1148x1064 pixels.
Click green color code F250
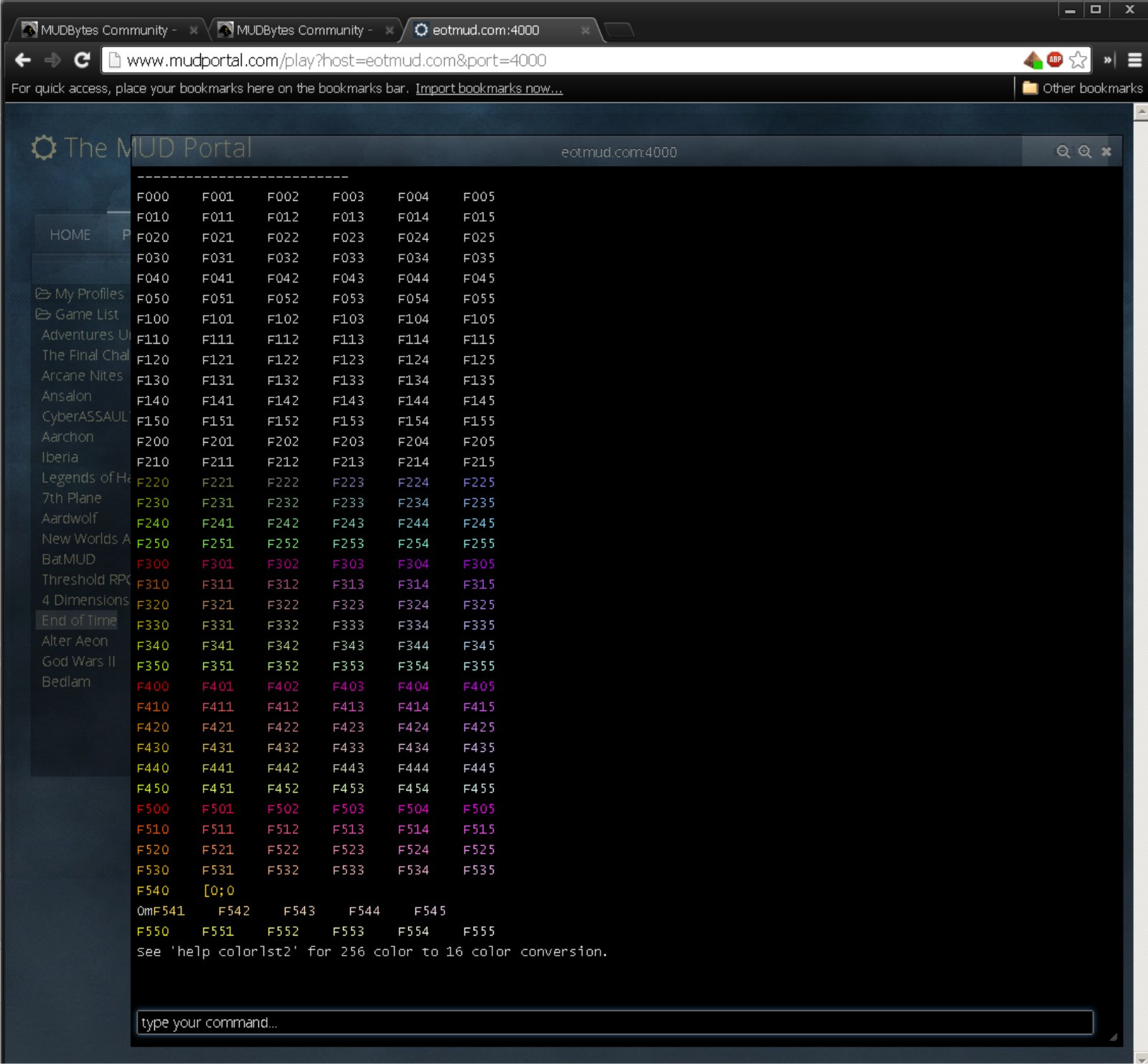pos(153,544)
